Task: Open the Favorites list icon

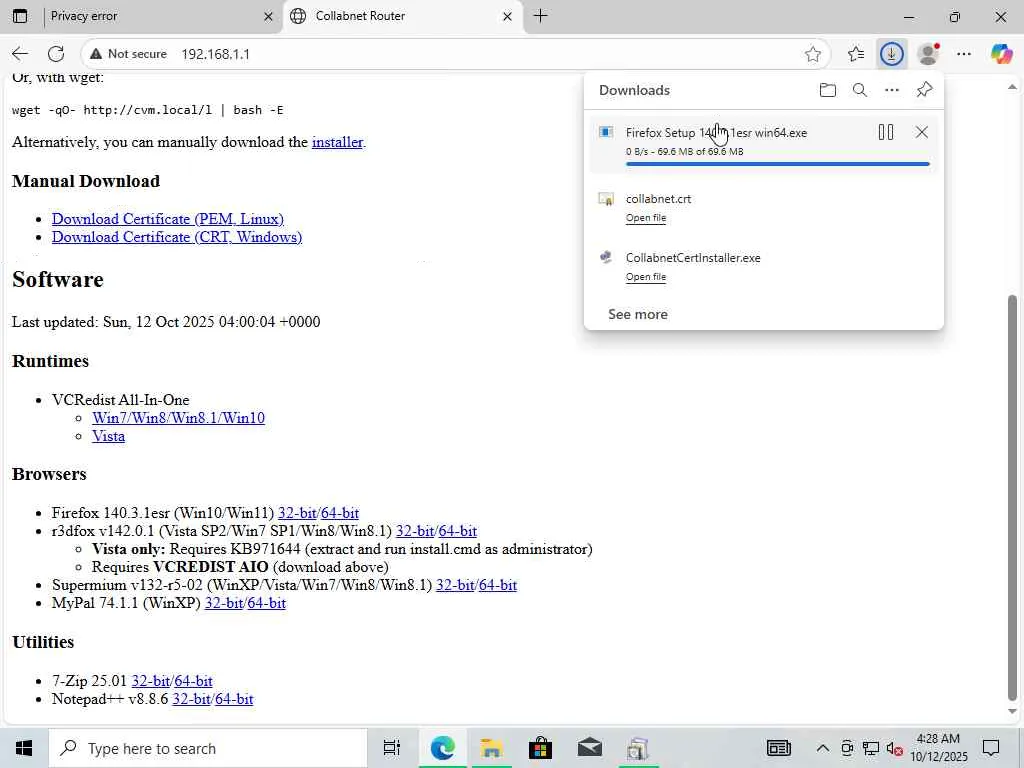Action: (x=856, y=54)
